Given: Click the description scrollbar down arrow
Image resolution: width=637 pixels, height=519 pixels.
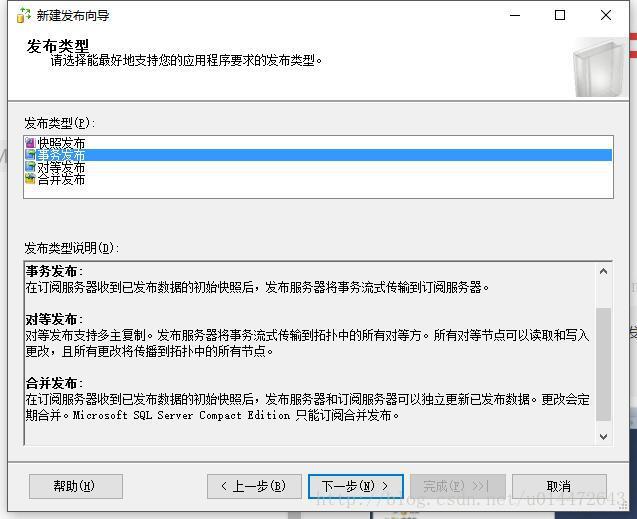Looking at the screenshot, I should [x=603, y=437].
